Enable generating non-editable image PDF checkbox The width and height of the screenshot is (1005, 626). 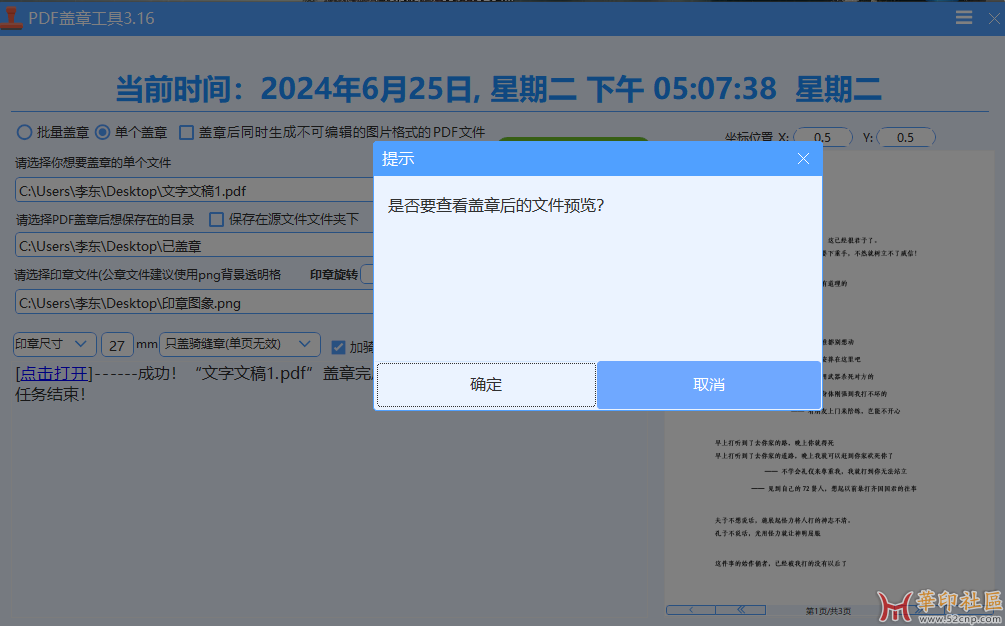coord(187,132)
